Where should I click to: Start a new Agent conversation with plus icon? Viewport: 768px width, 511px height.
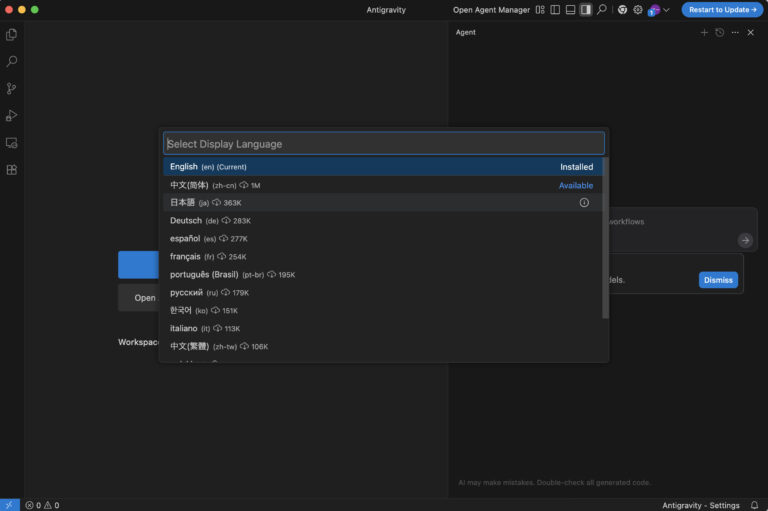point(704,32)
